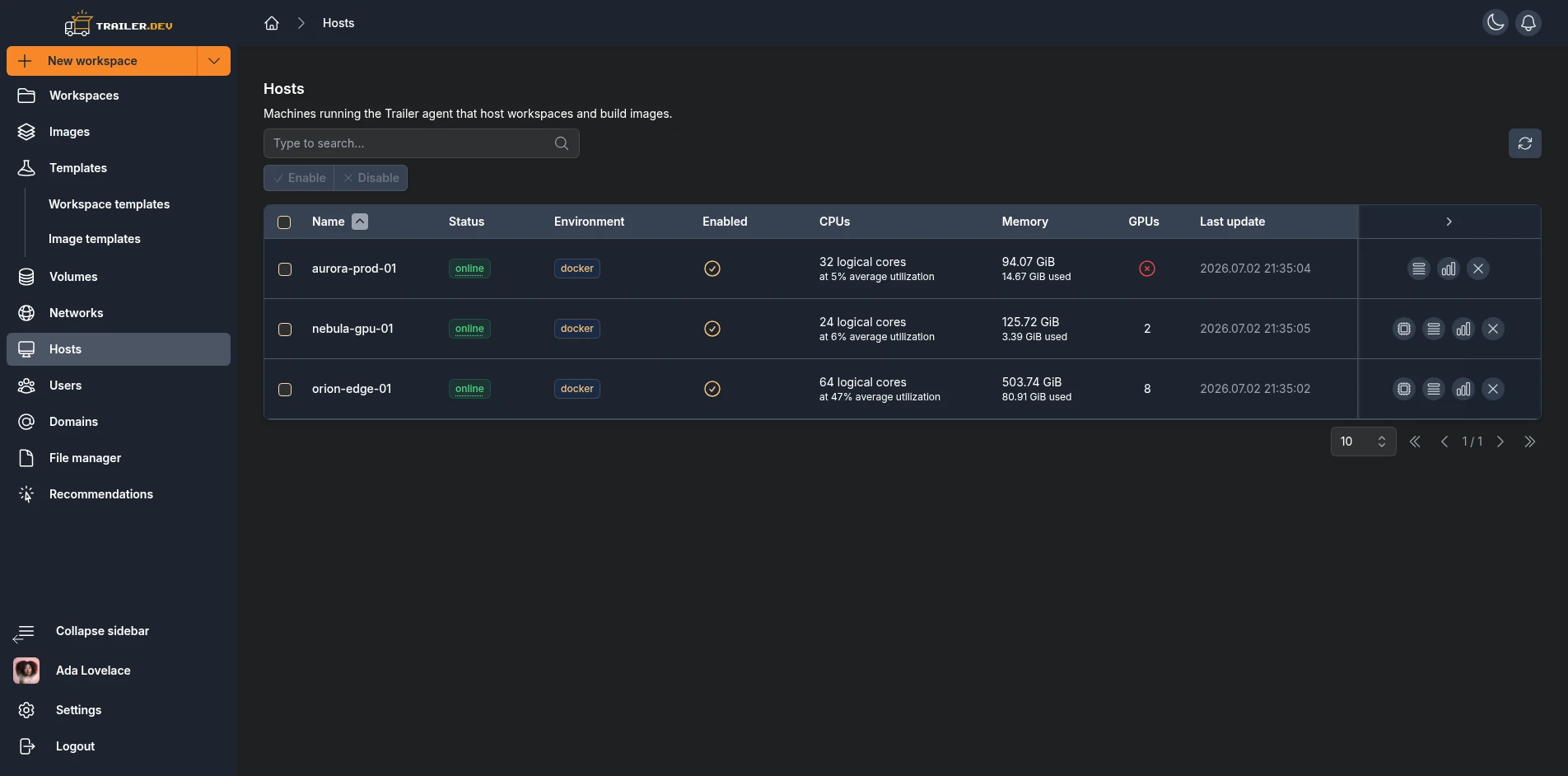Open rows-per-page selector showing 10
This screenshot has height=776, width=1568.
(x=1364, y=442)
